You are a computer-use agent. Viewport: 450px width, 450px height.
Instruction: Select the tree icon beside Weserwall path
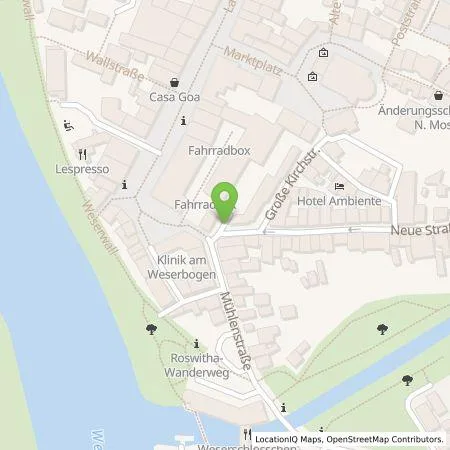click(x=151, y=329)
